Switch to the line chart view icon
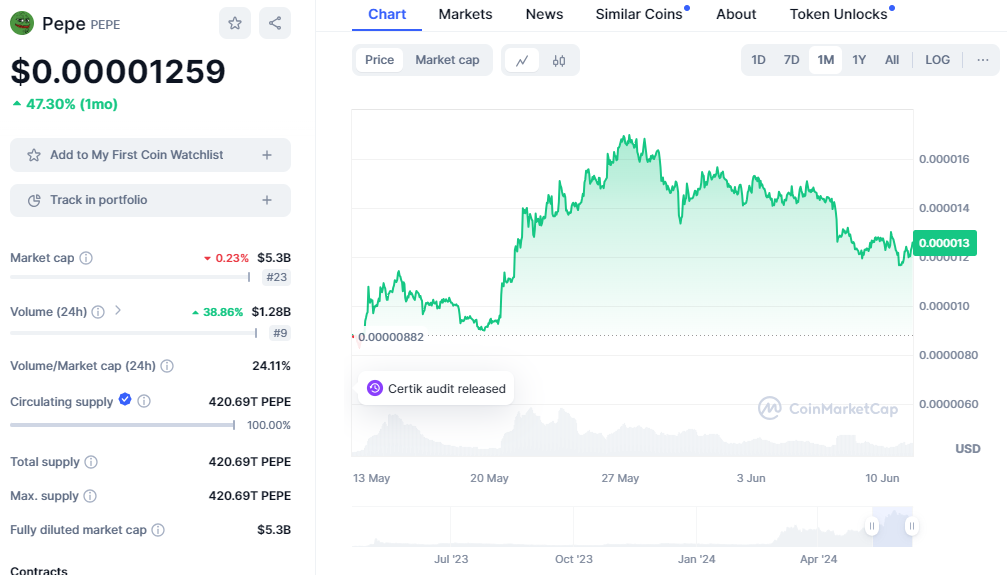Viewport: 1007px width, 575px height. tap(522, 60)
